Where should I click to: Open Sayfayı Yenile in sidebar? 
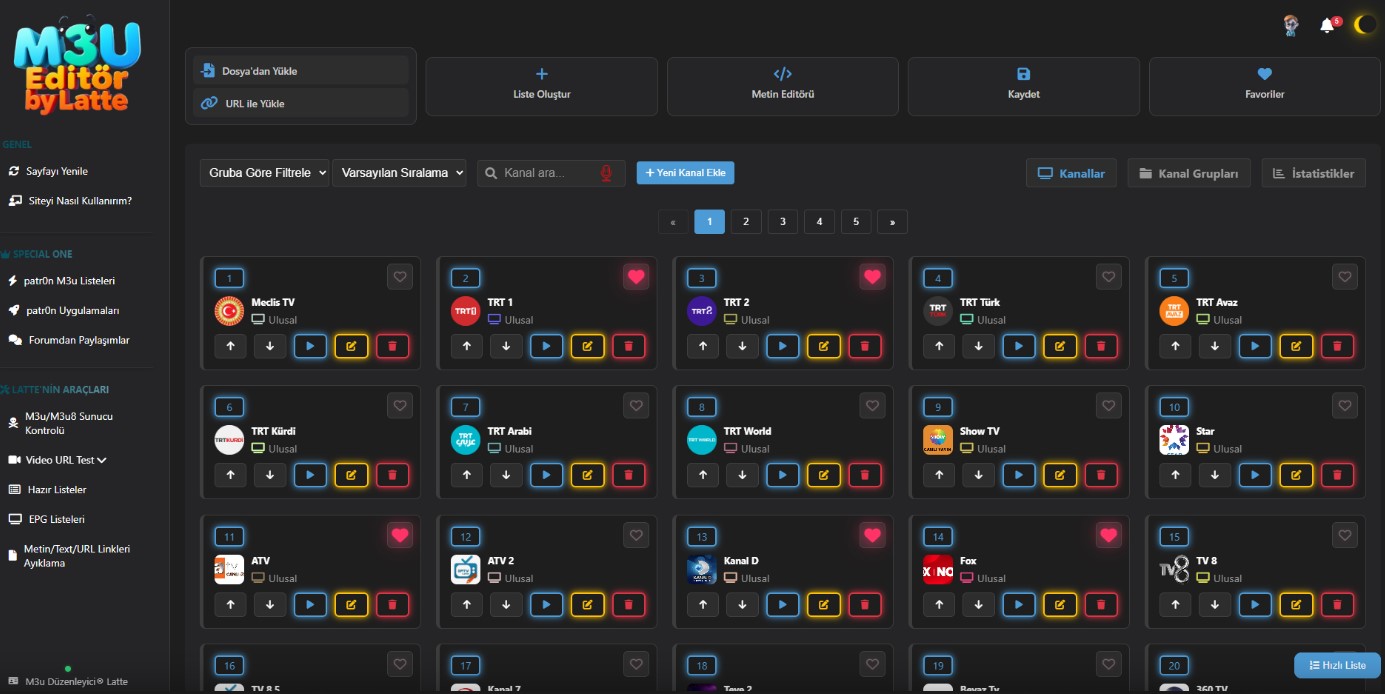click(x=48, y=171)
